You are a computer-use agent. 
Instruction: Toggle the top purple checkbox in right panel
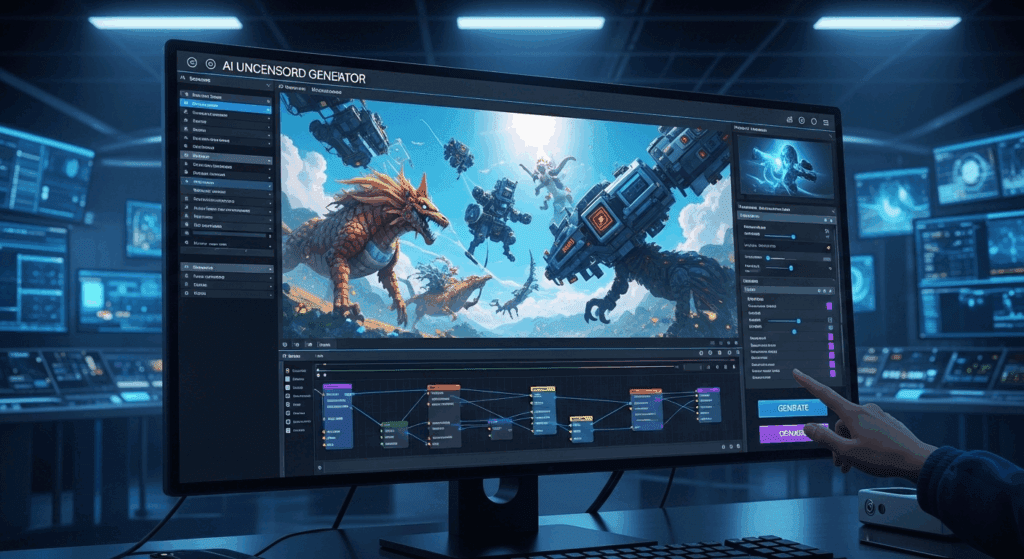click(829, 308)
